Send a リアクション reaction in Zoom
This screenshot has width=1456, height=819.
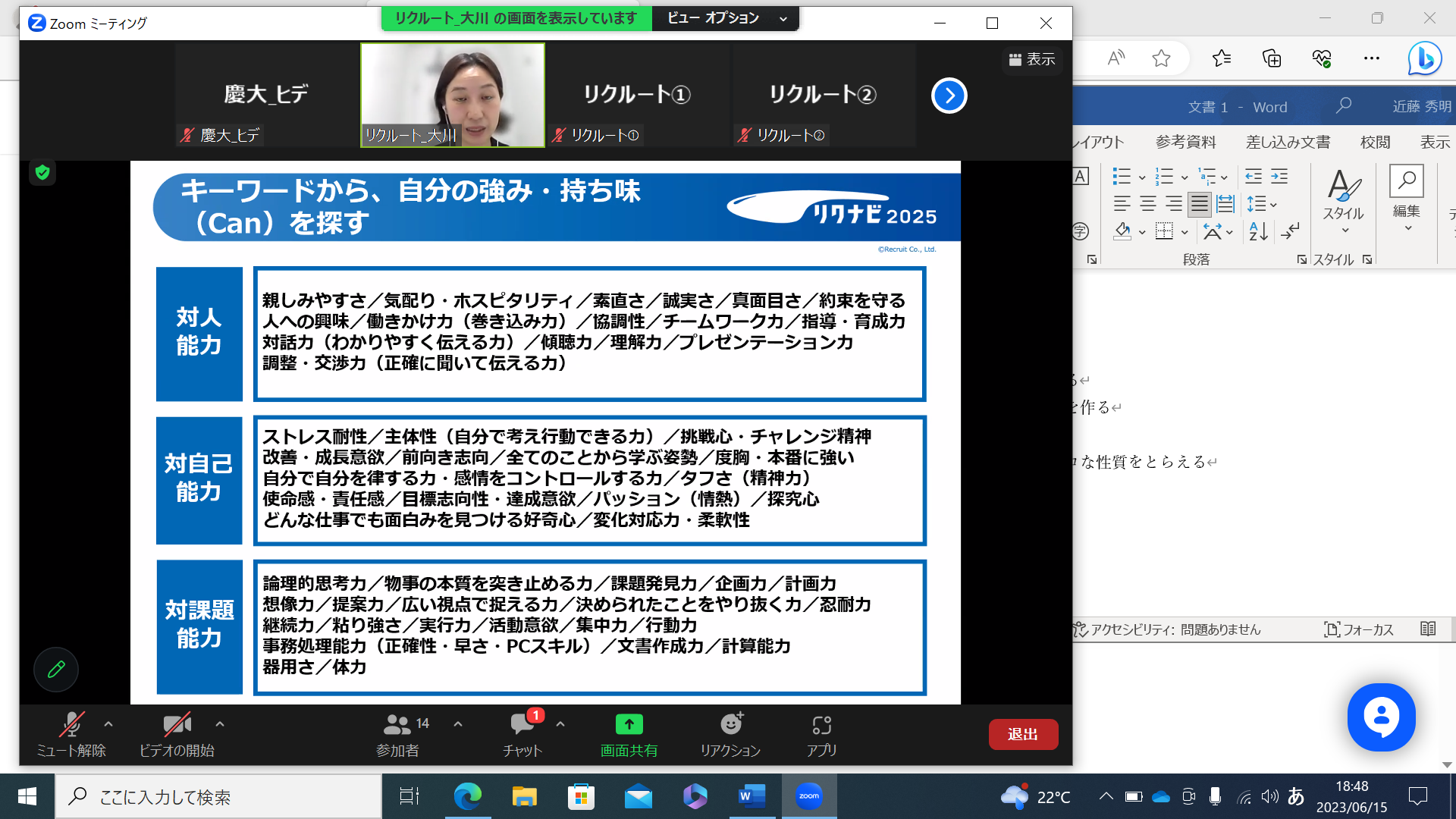[730, 734]
